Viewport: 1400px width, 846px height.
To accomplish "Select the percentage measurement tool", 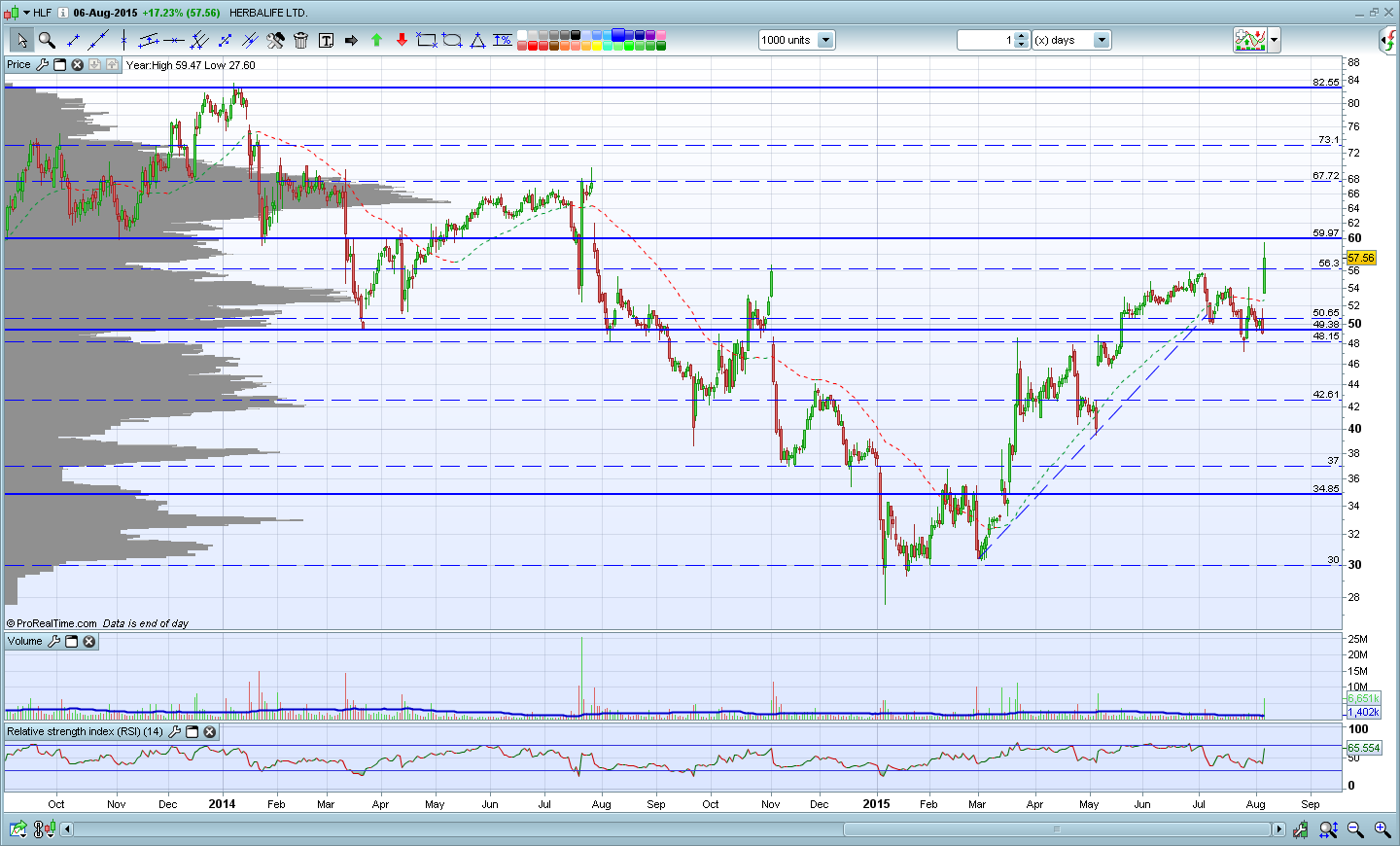I will pyautogui.click(x=503, y=40).
